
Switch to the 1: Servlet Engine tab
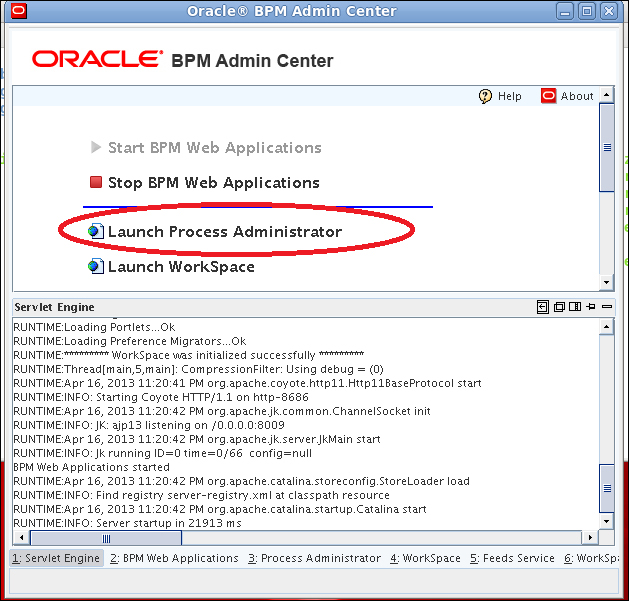click(x=56, y=558)
